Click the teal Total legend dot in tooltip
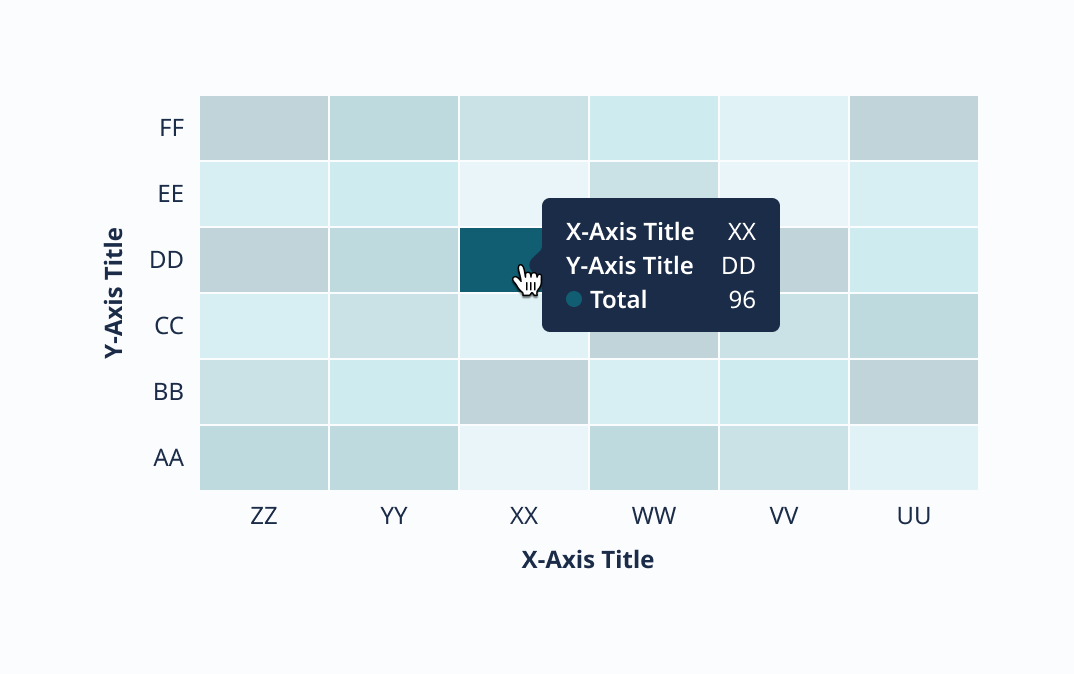Image resolution: width=1074 pixels, height=674 pixels. pos(574,299)
